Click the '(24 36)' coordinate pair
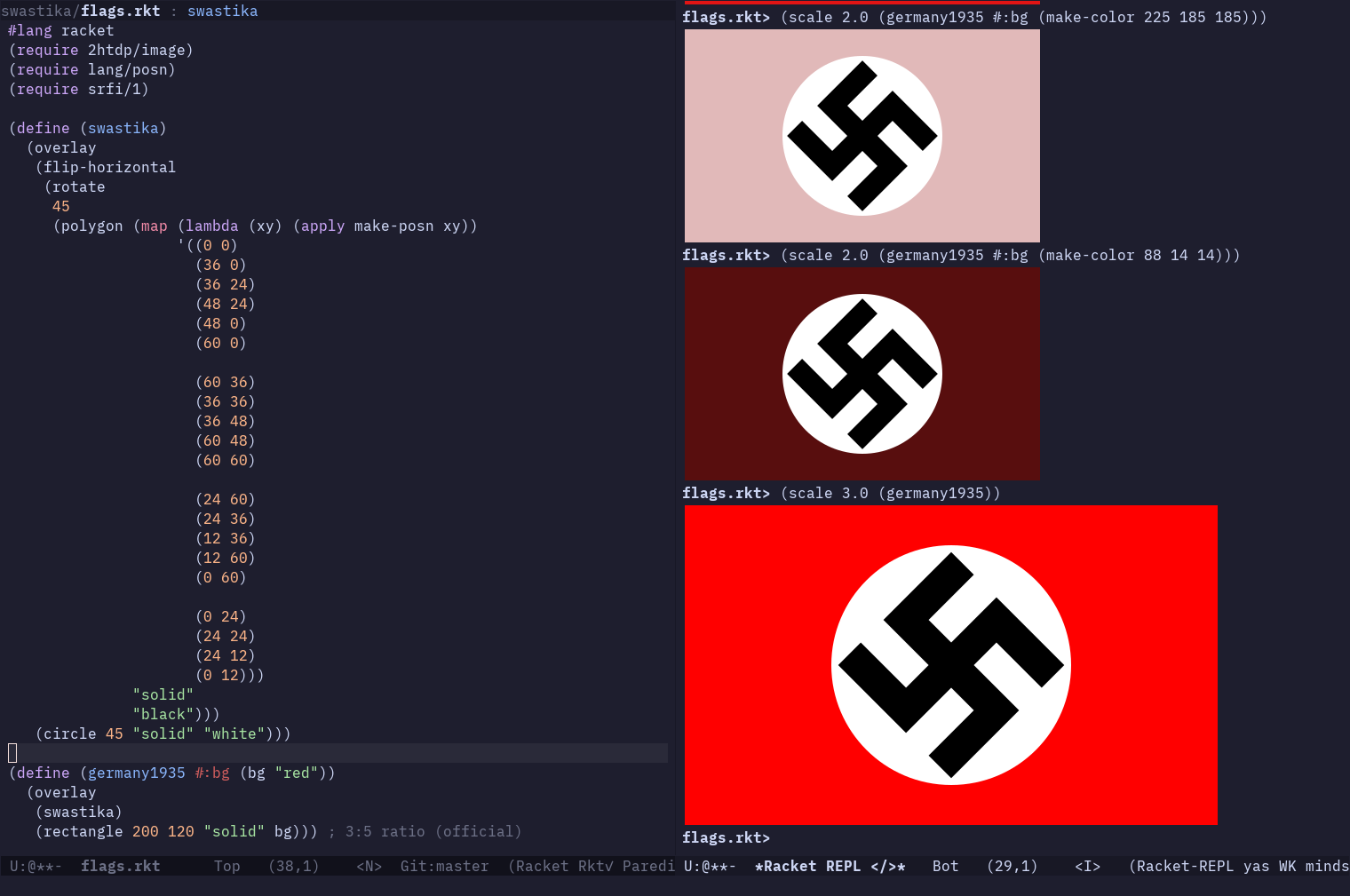The height and width of the screenshot is (896, 1350). [x=226, y=519]
